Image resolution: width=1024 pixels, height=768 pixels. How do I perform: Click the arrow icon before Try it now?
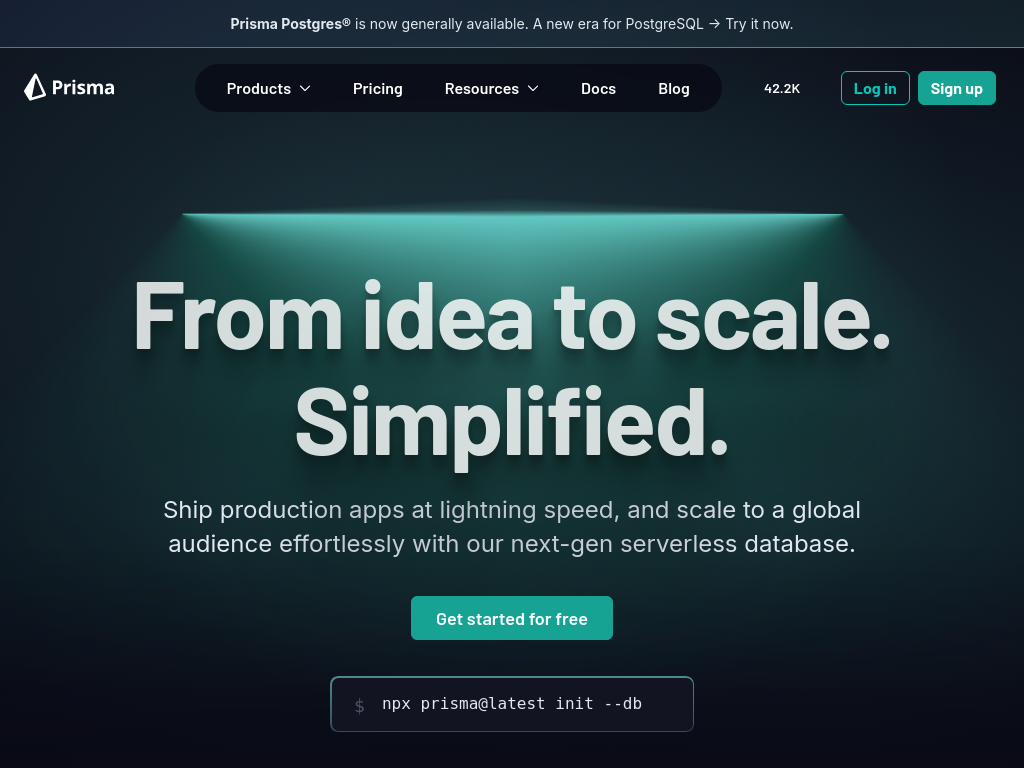point(714,23)
